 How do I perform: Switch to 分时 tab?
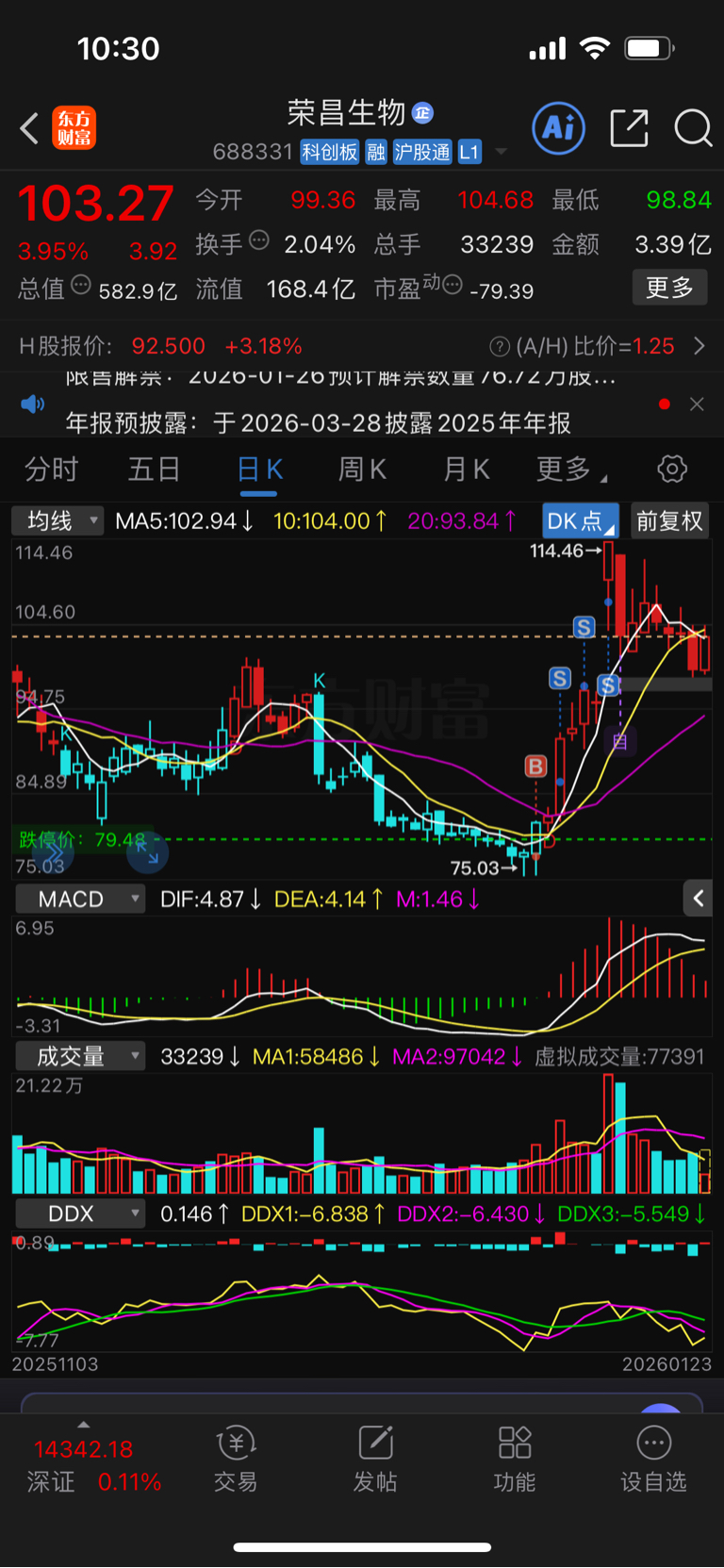pos(51,469)
